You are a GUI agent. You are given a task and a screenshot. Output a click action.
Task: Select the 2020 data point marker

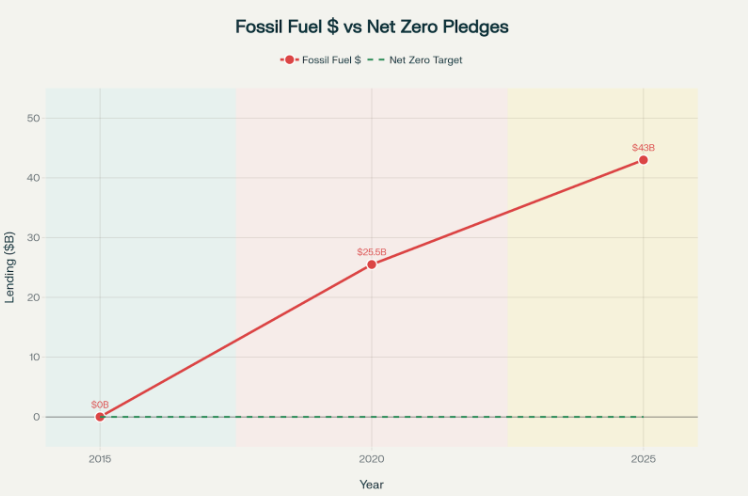click(372, 265)
